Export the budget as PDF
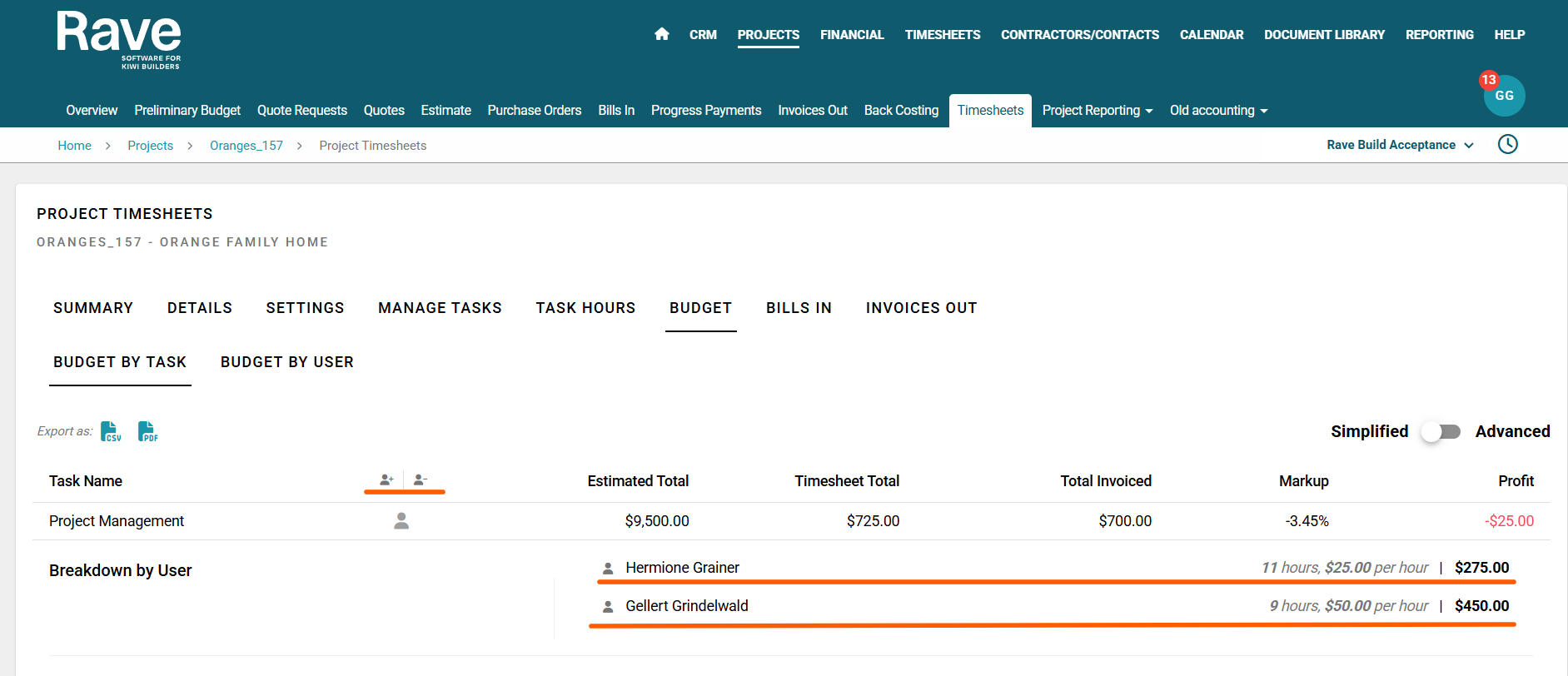The height and width of the screenshot is (676, 1568). 147,431
